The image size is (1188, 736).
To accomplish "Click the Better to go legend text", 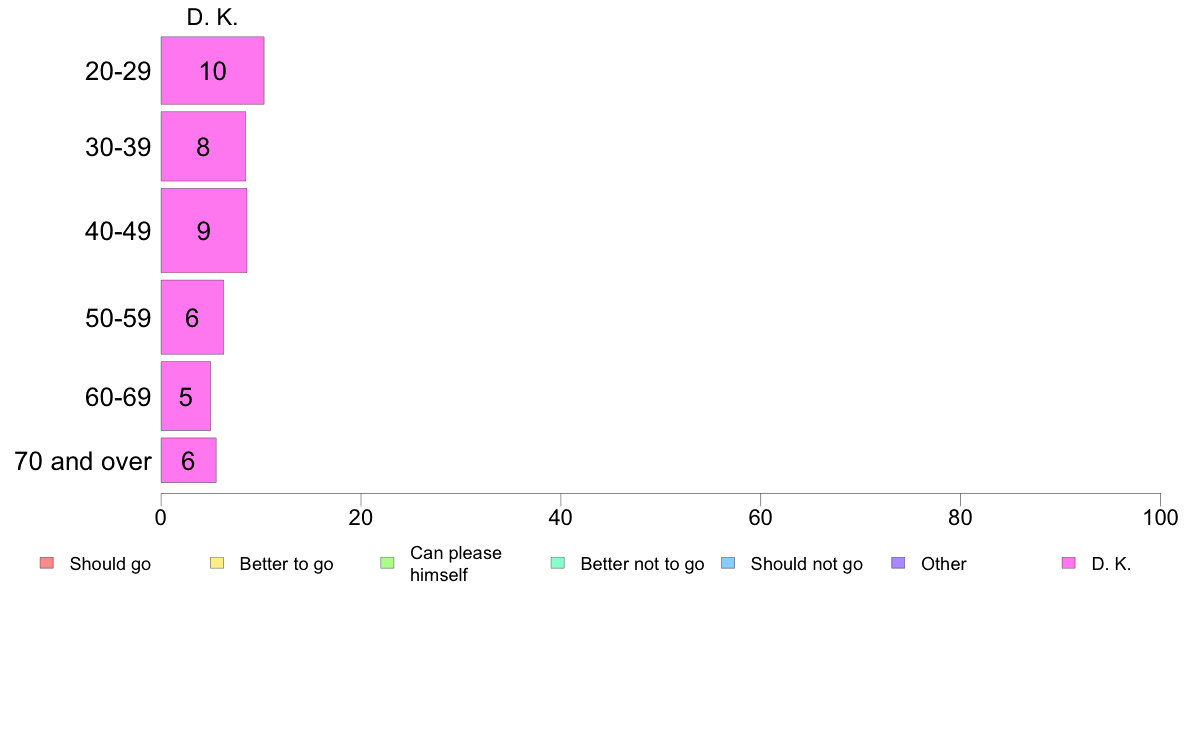I will 286,564.
